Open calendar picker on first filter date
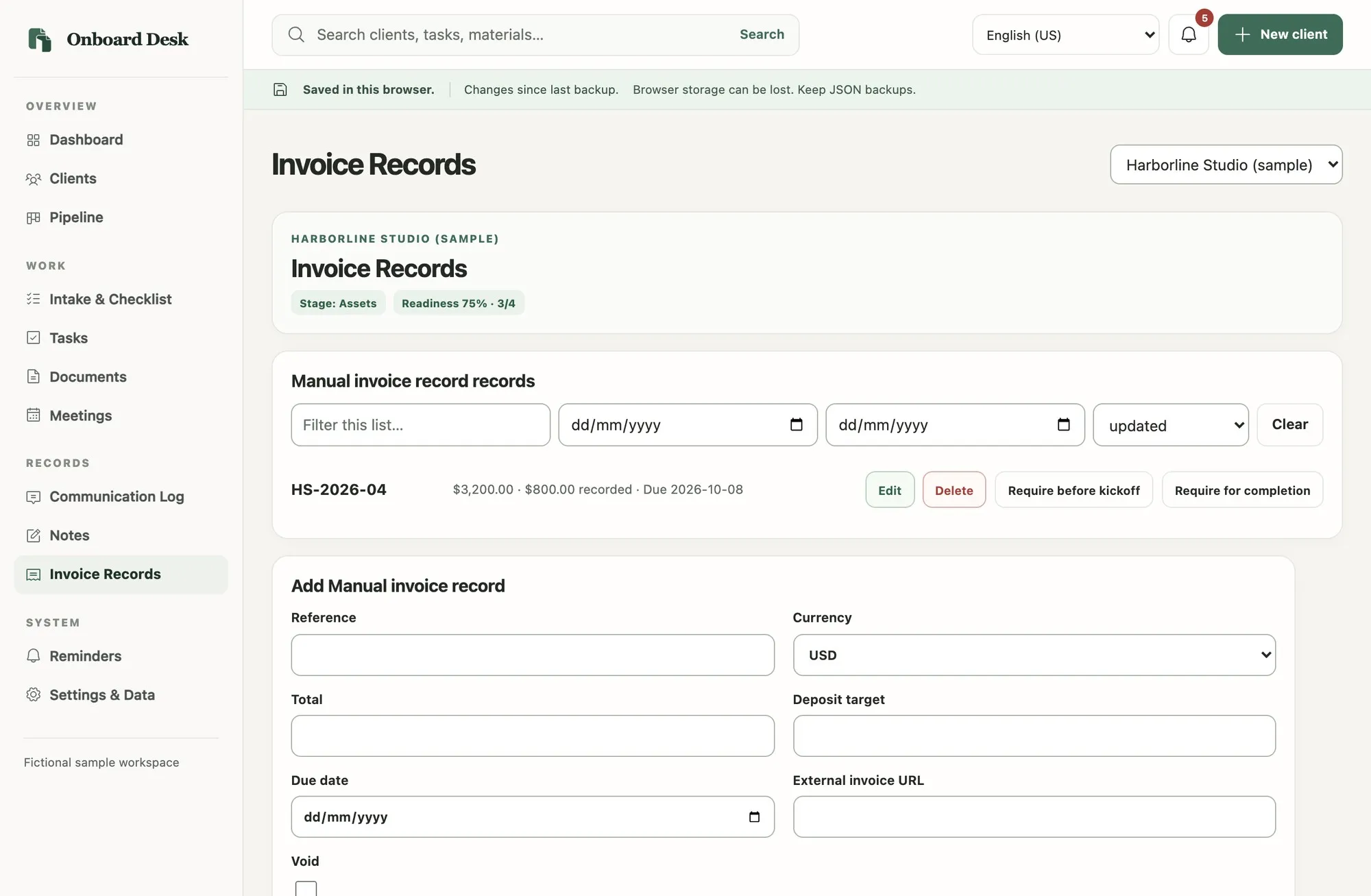This screenshot has height=896, width=1371. pos(796,424)
